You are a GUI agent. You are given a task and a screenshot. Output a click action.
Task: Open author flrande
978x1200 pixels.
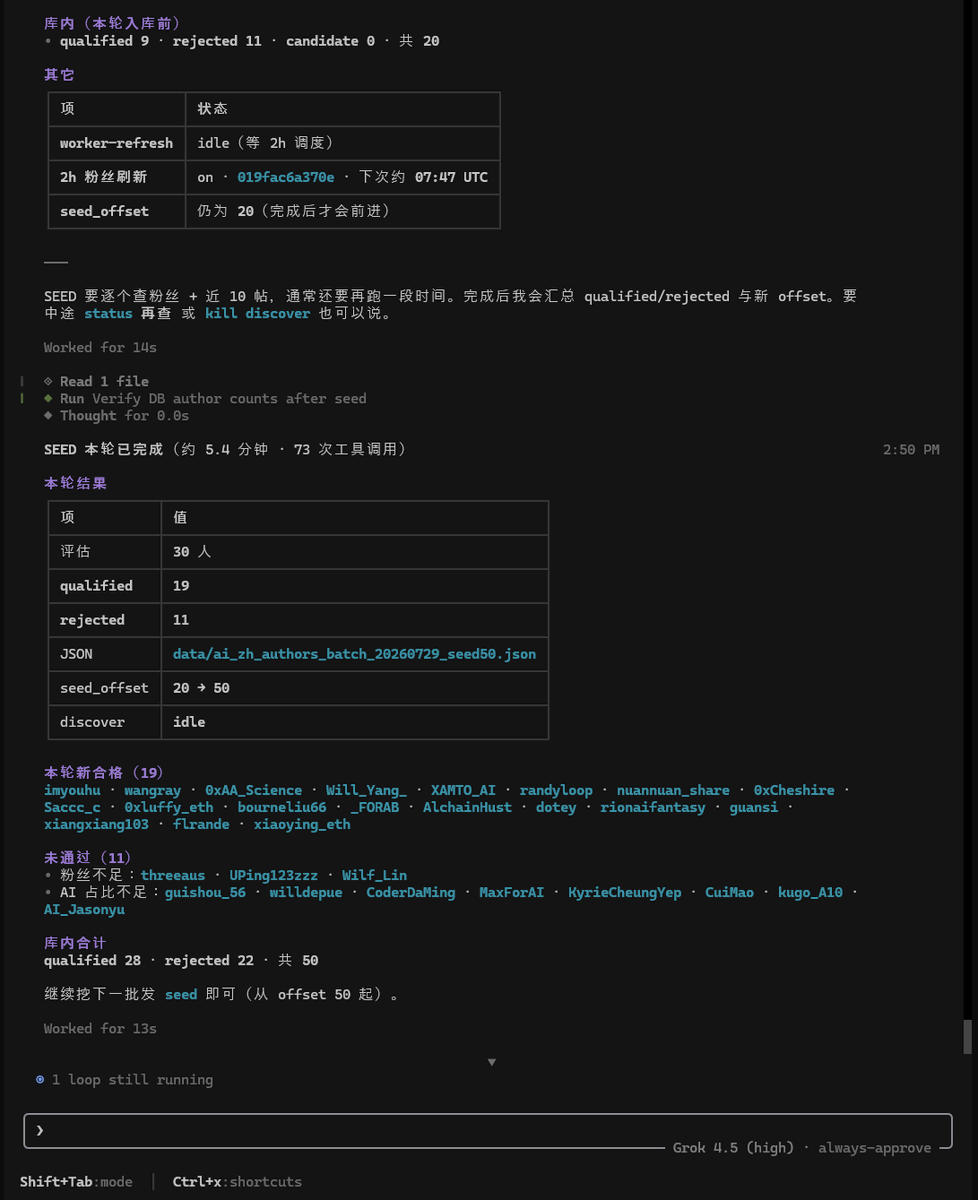pos(201,824)
